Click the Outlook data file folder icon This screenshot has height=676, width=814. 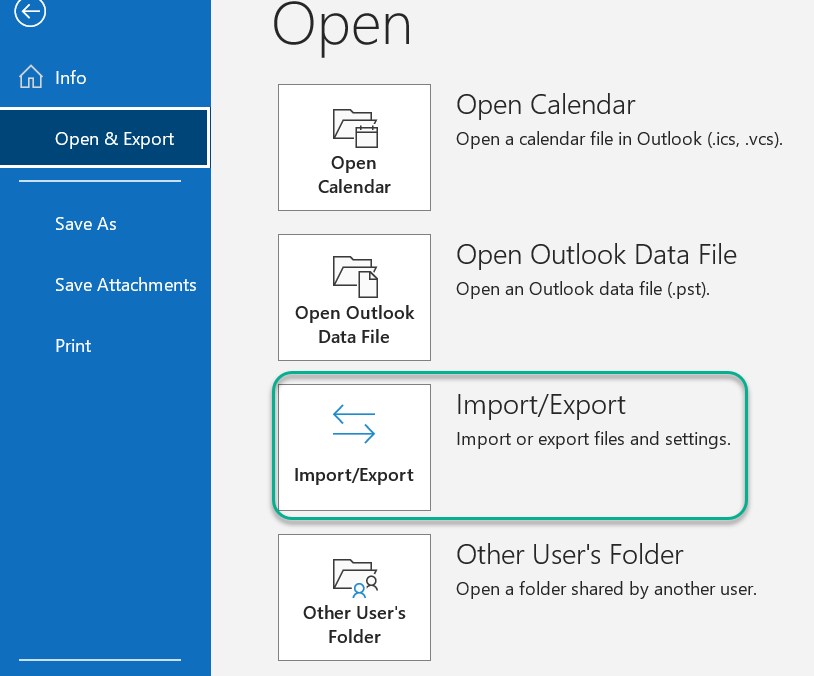coord(354,276)
